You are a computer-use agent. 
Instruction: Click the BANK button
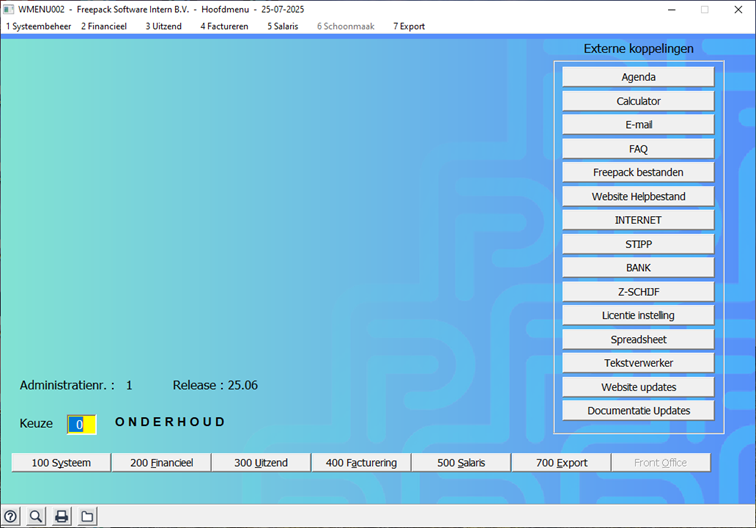pyautogui.click(x=638, y=268)
